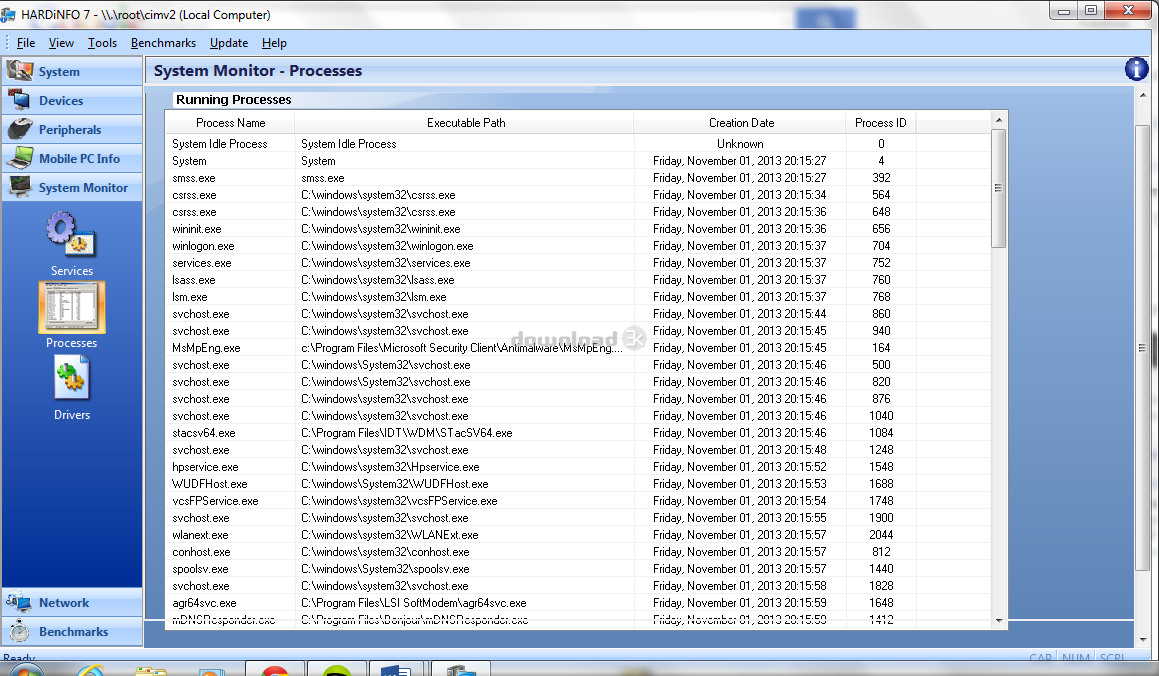Screen dimensions: 1159x676
Task: Click the process list scrollbar down arrow
Action: (999, 621)
